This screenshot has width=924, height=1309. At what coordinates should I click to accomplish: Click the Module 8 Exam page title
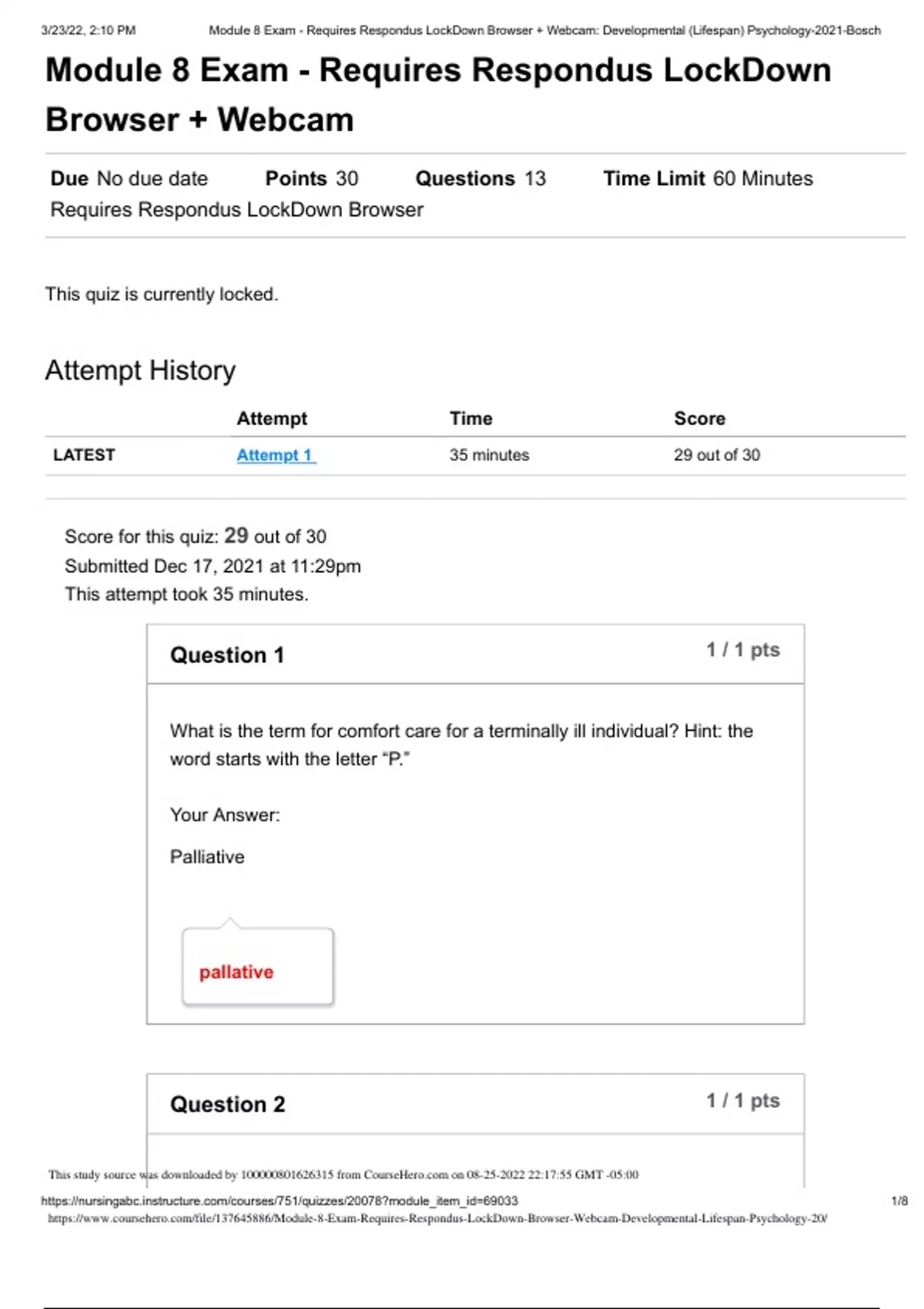click(437, 94)
